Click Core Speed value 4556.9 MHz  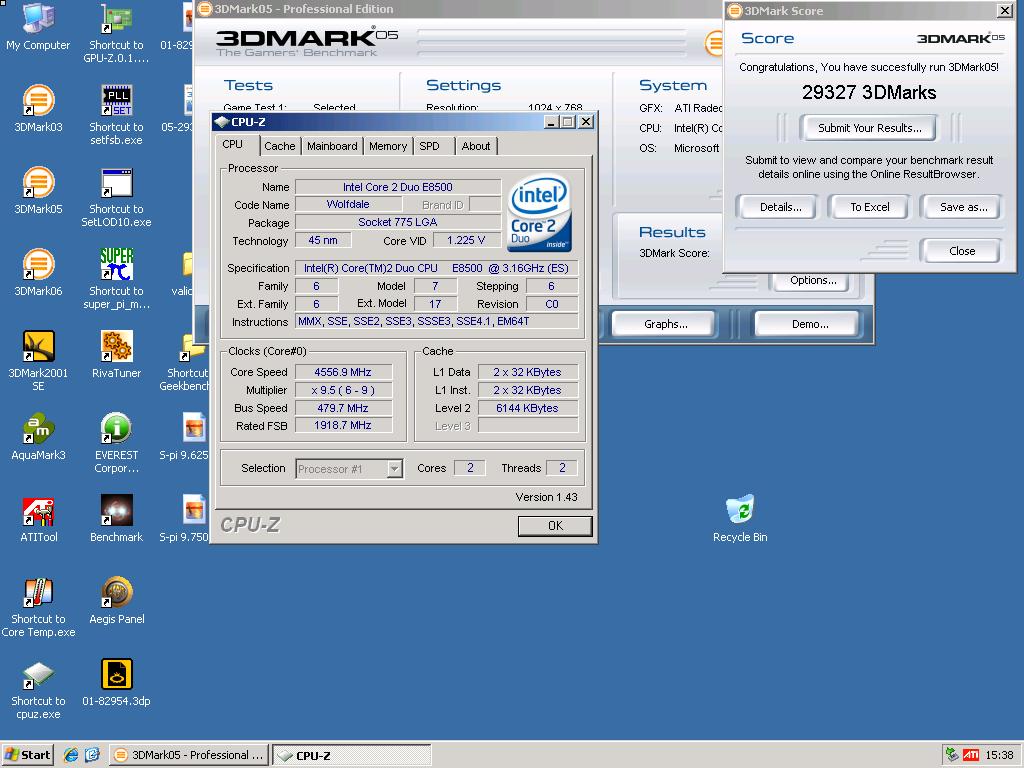click(x=344, y=372)
